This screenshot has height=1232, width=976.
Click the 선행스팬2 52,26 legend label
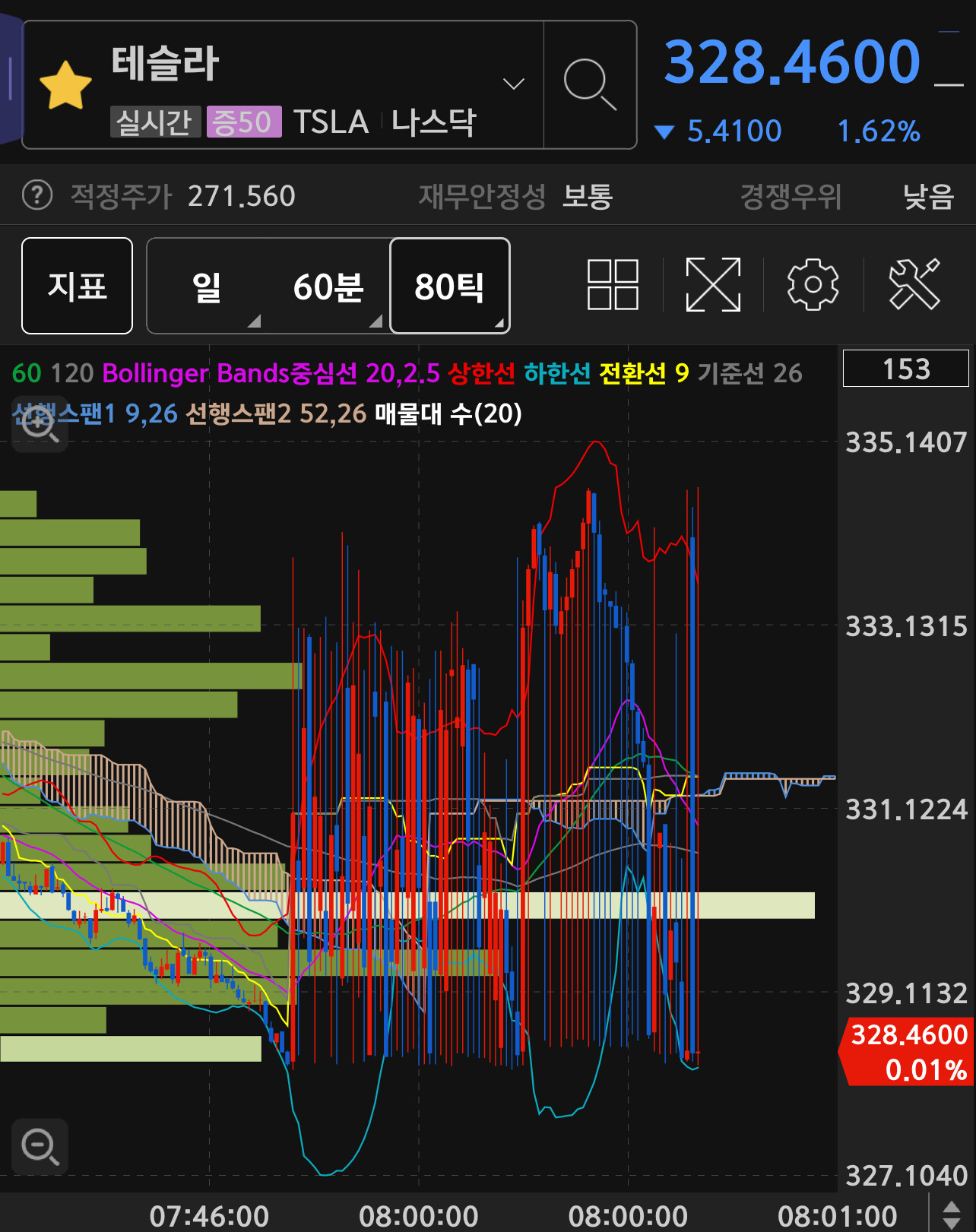pos(276,413)
